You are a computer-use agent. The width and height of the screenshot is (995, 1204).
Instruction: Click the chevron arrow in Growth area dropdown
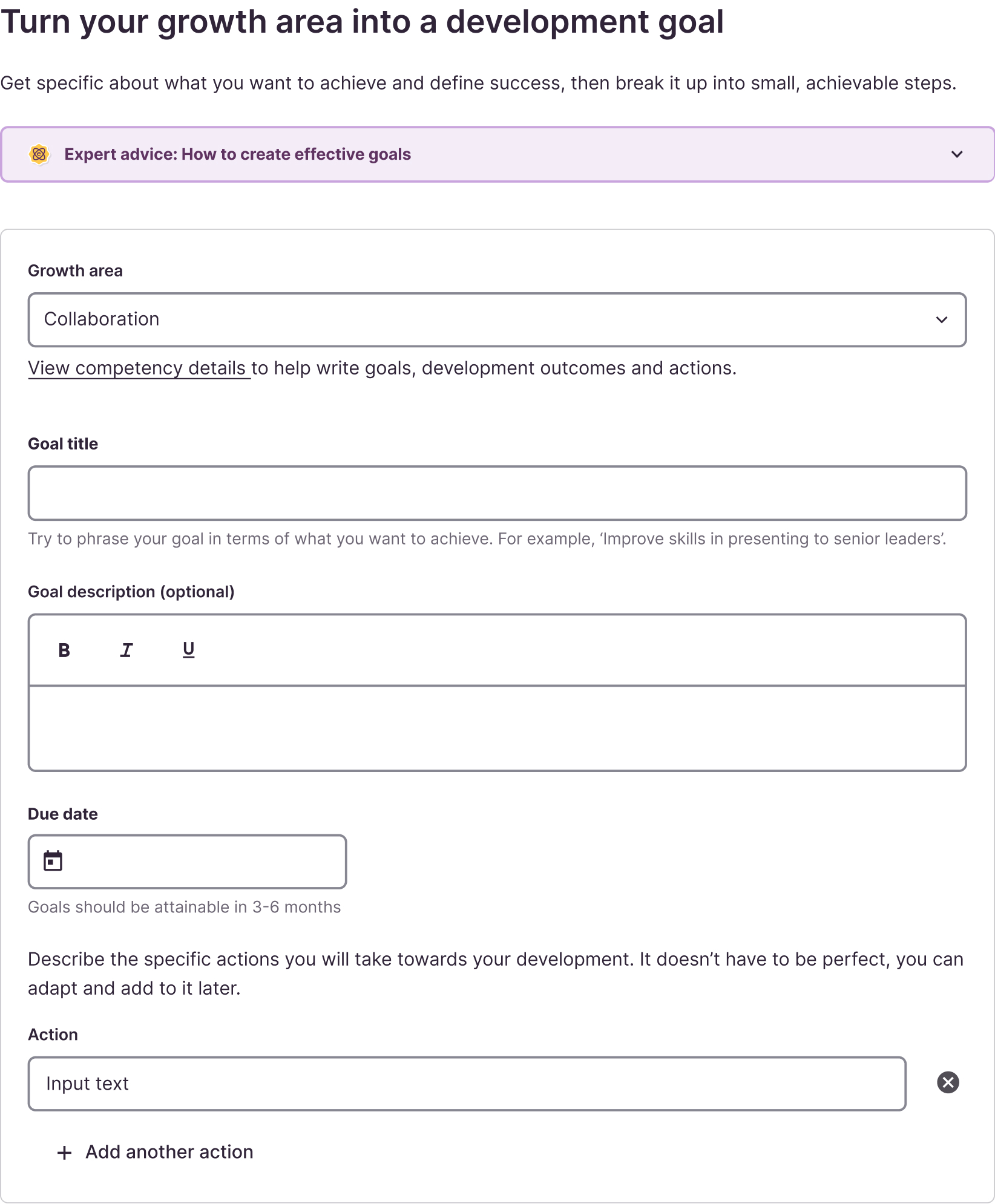(x=941, y=319)
